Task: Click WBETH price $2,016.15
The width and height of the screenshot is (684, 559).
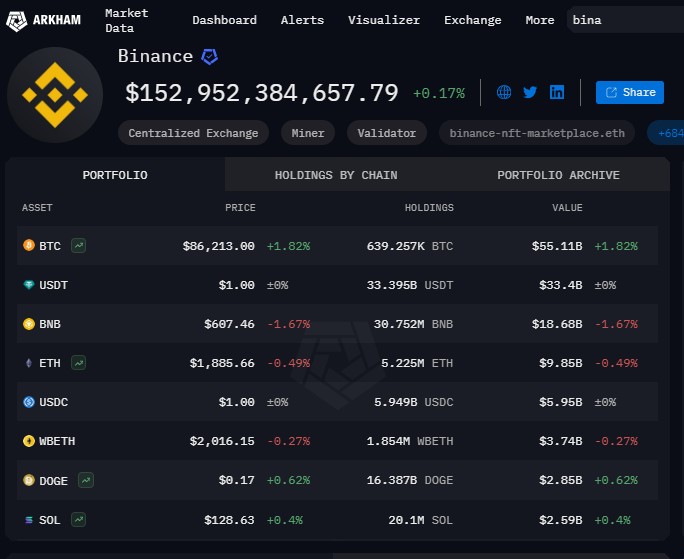Action: pyautogui.click(x=222, y=441)
